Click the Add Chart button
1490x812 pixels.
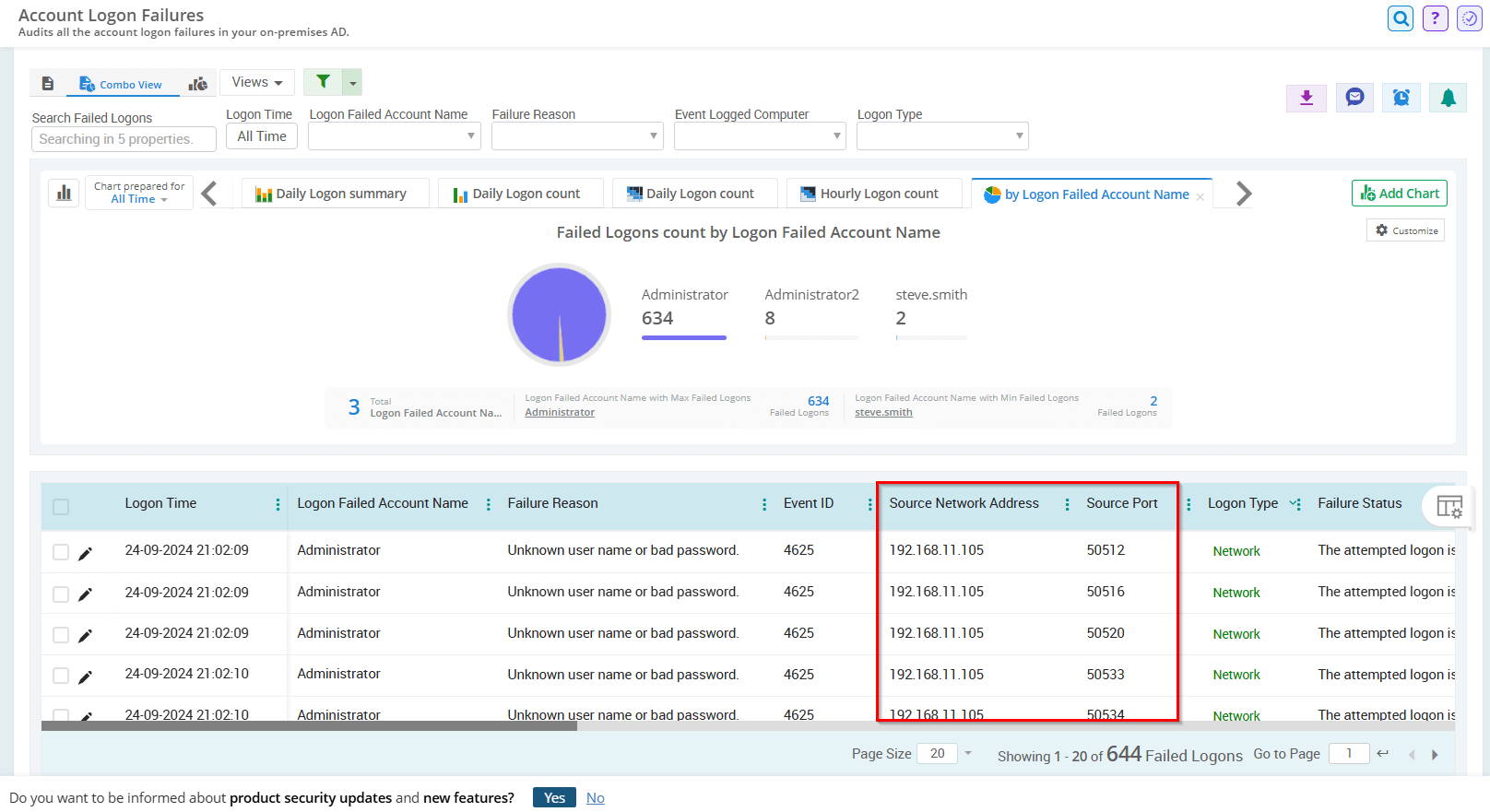pos(1399,194)
